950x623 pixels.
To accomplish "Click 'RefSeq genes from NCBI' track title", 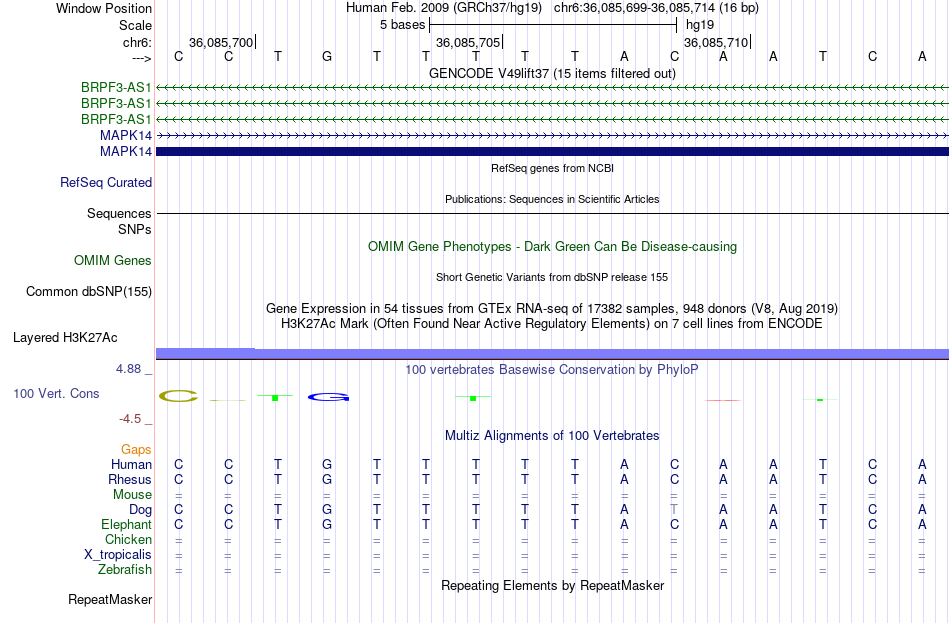I will coord(552,168).
